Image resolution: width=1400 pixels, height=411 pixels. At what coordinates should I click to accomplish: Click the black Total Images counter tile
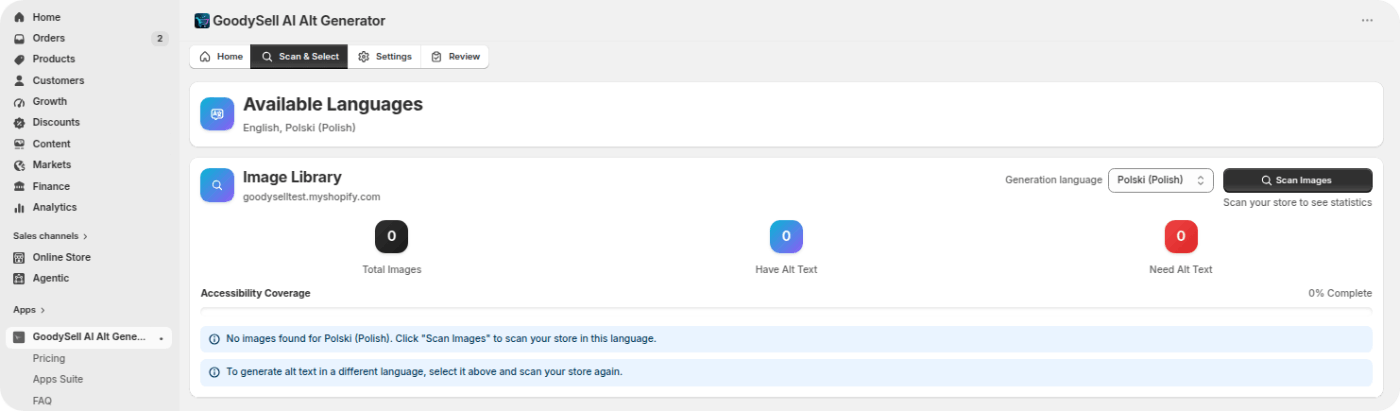pyautogui.click(x=391, y=236)
